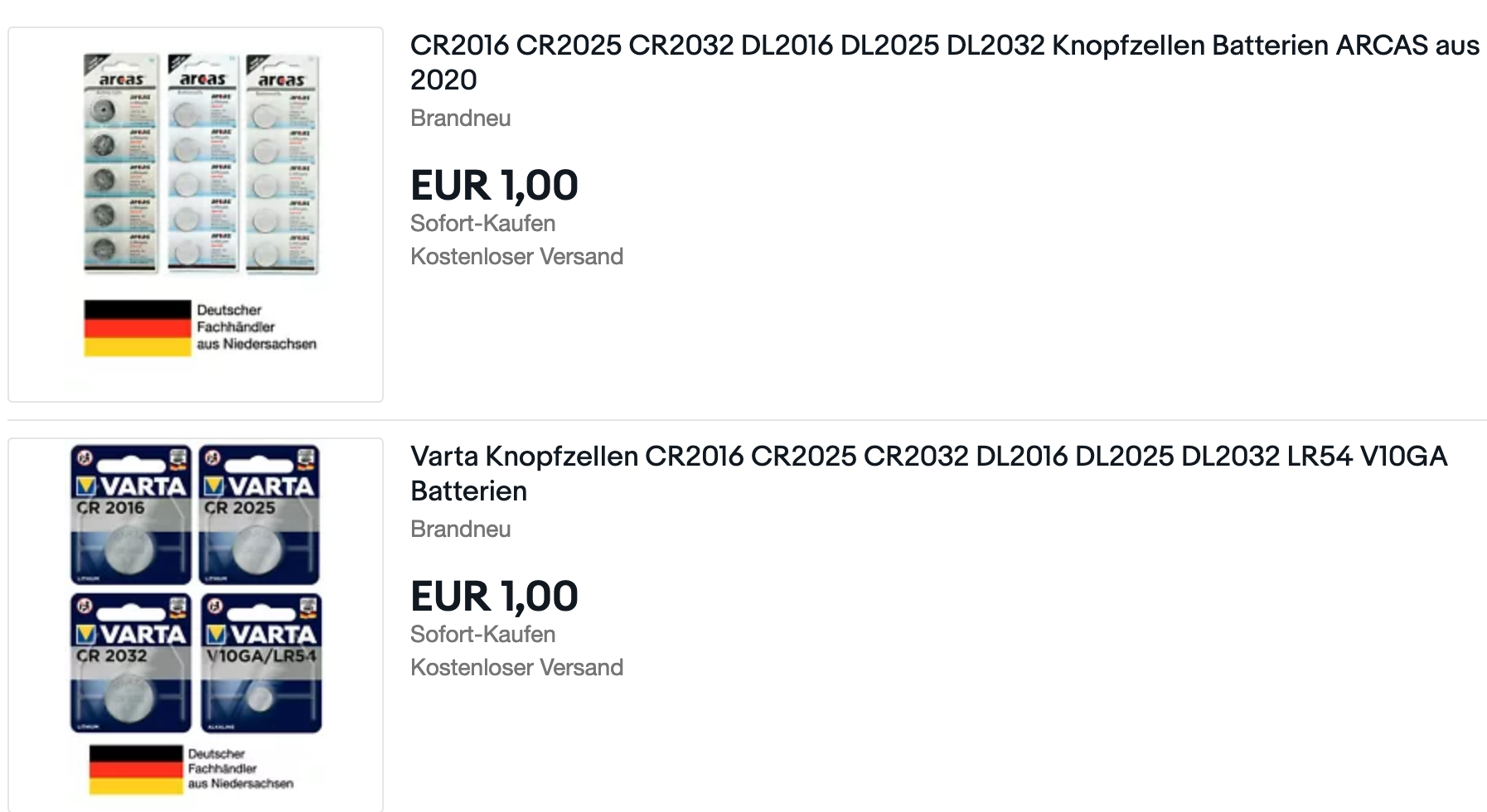
Task: Click the middle arcas battery blister strip
Action: 203,163
